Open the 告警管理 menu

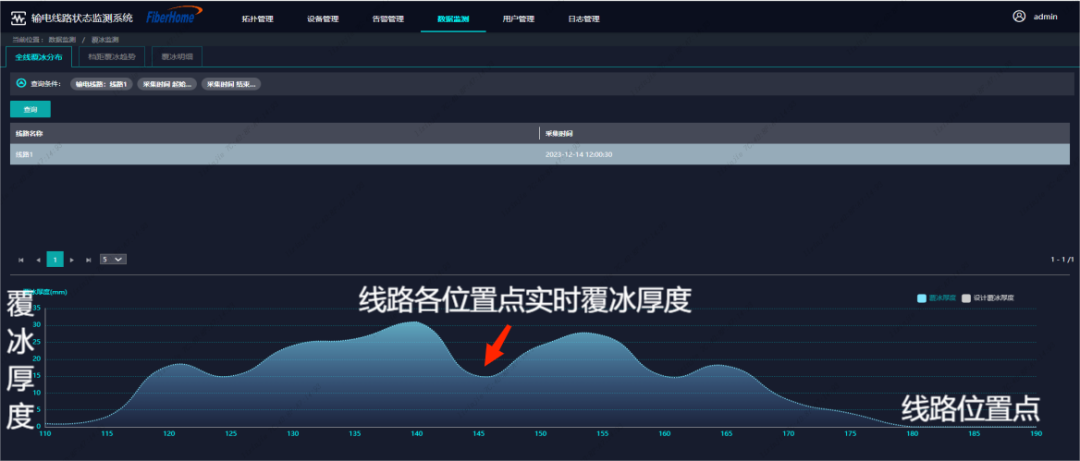tap(388, 18)
